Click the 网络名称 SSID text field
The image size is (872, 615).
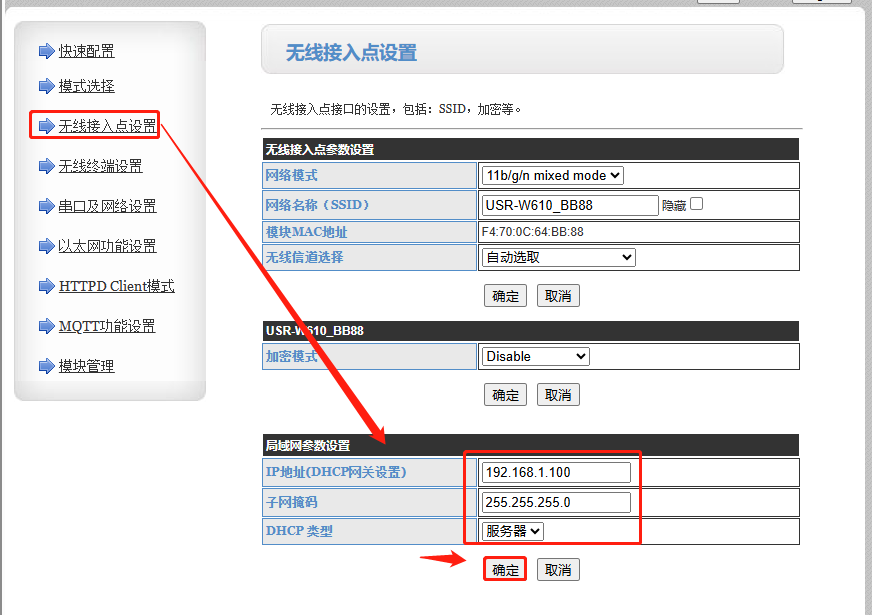(569, 205)
